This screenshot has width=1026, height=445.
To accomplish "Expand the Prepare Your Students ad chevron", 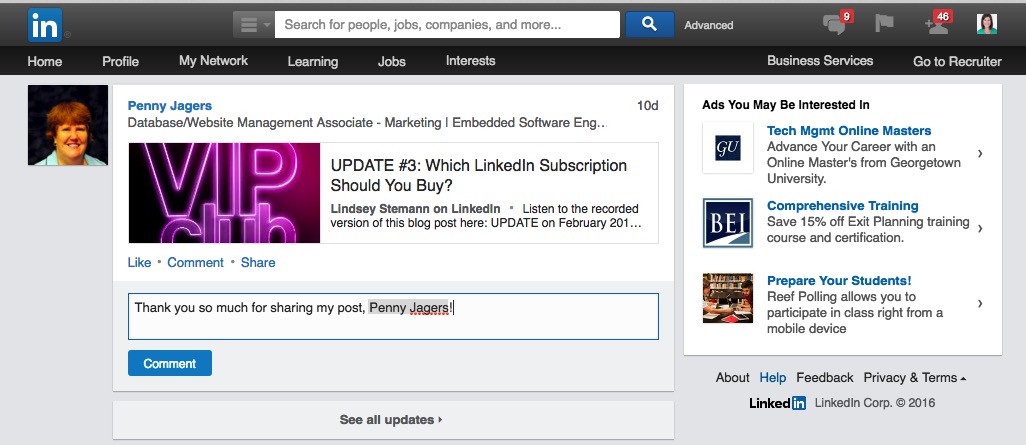I will (x=980, y=304).
